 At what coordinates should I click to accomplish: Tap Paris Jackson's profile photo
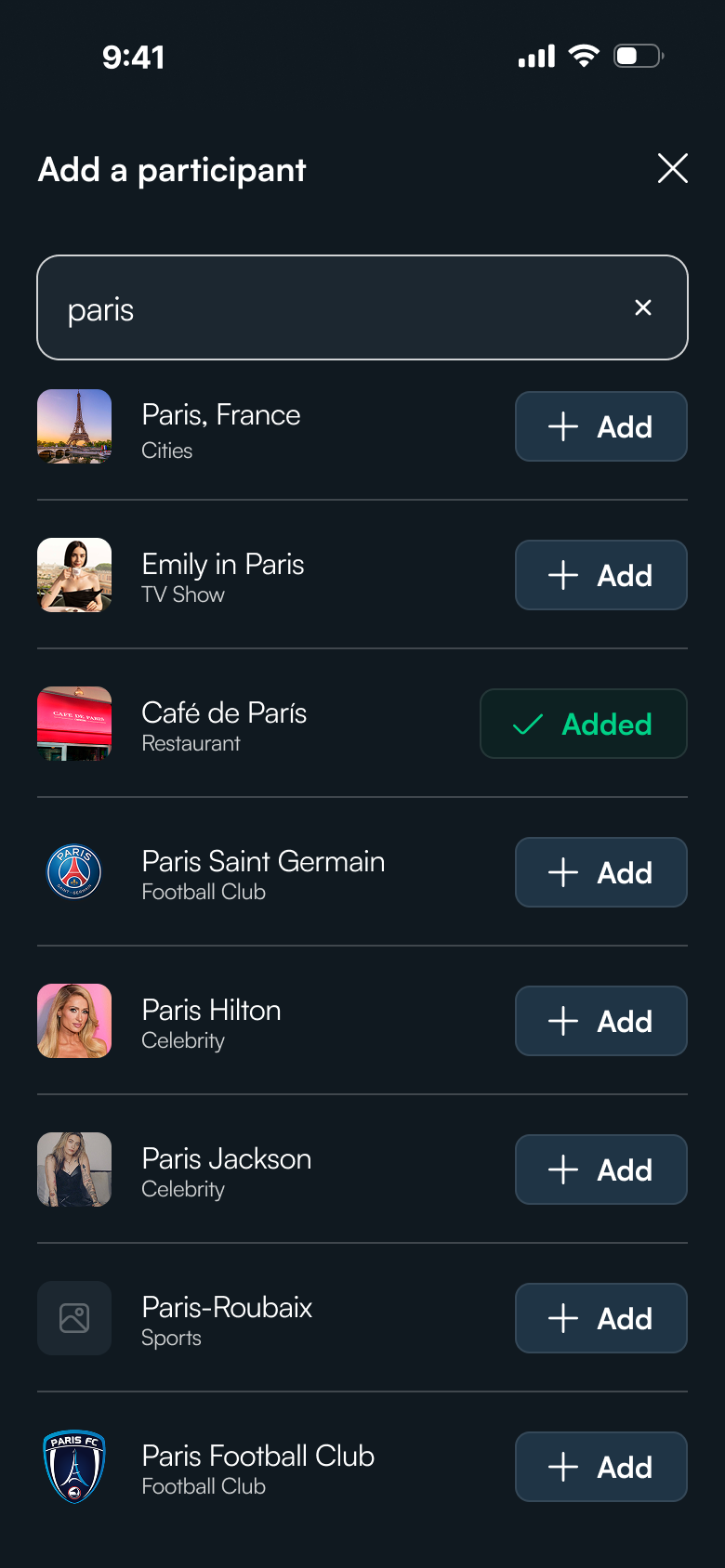[x=74, y=1169]
